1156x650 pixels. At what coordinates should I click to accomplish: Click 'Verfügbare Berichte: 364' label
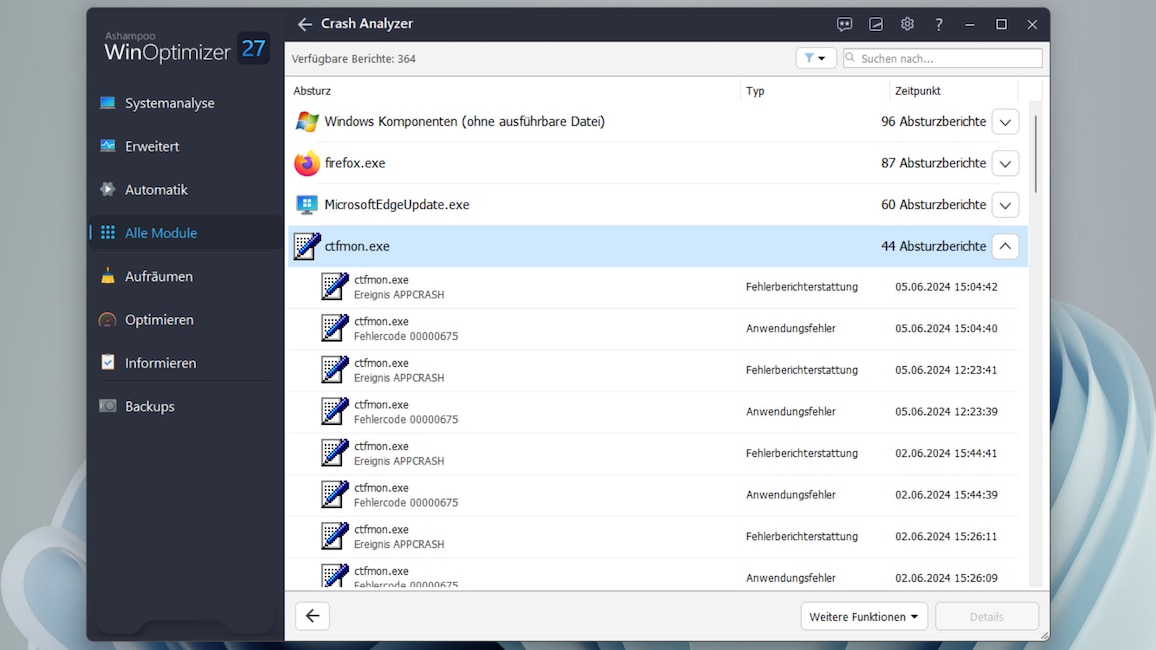pyautogui.click(x=353, y=59)
